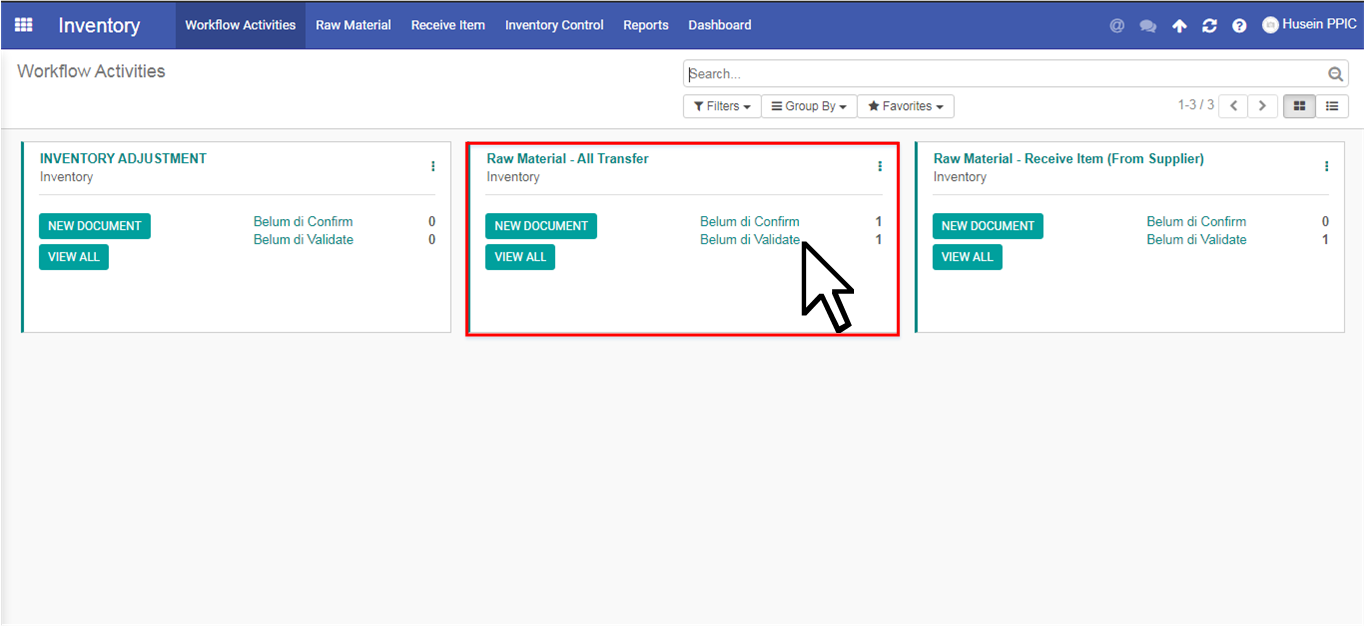Go to next page of records
Viewport: 1365px width, 626px height.
(1263, 106)
